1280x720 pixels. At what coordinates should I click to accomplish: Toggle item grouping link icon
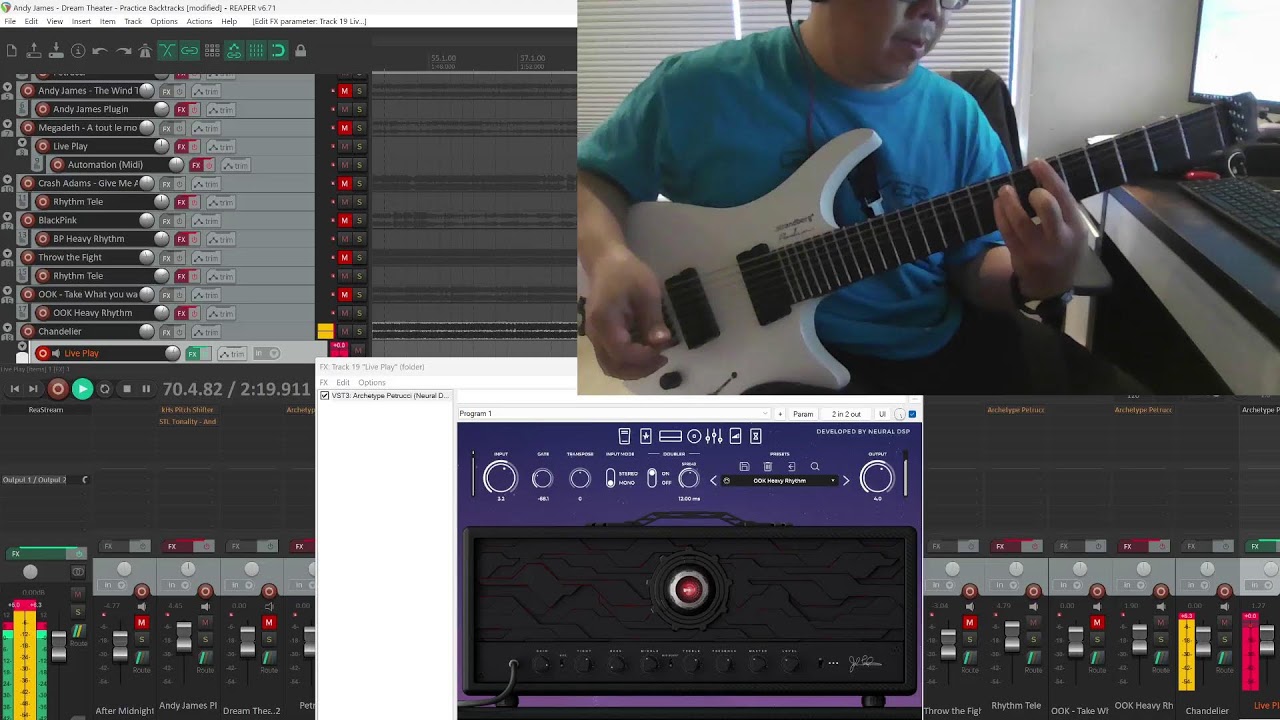[189, 50]
